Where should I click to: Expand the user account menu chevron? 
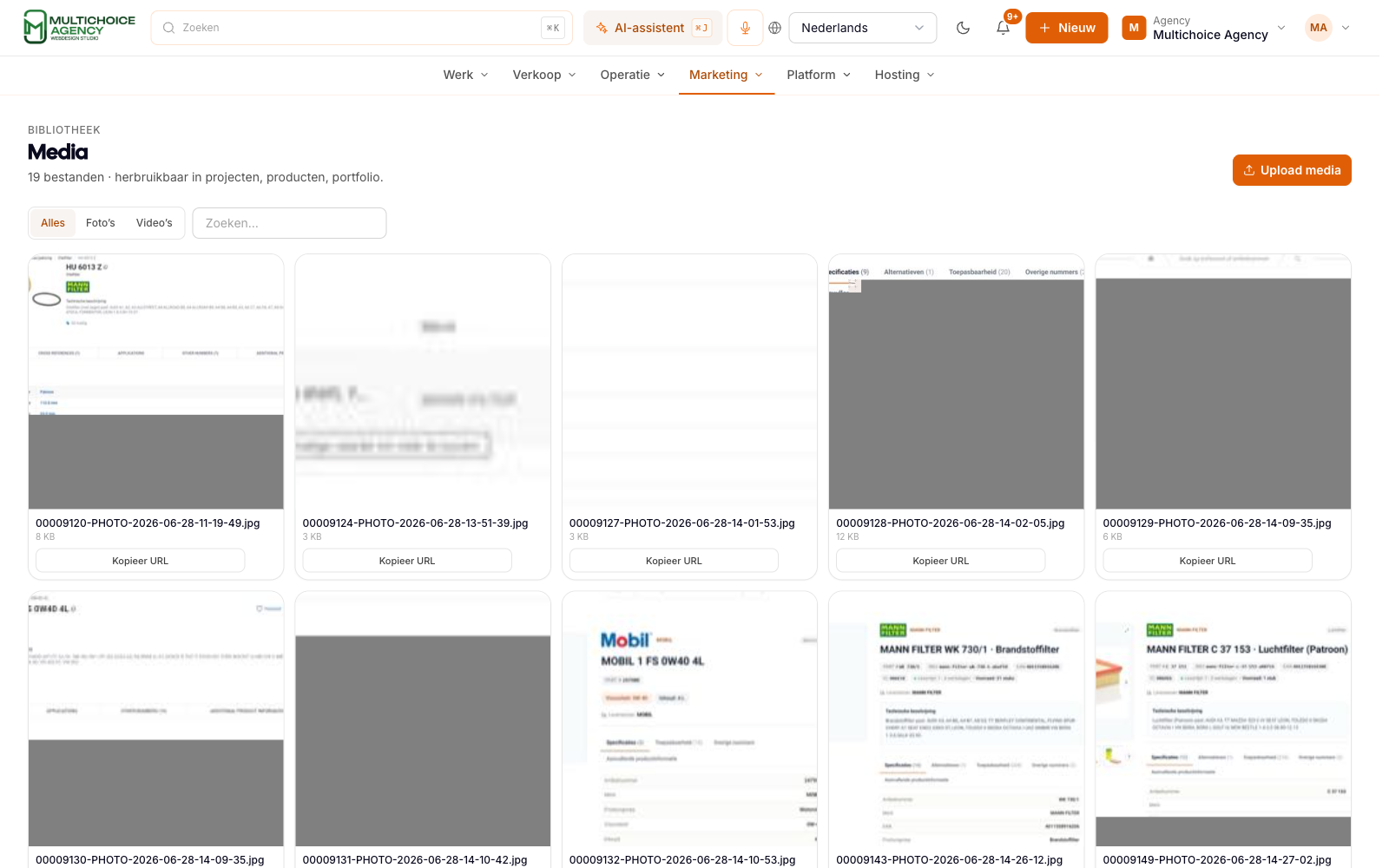click(x=1346, y=28)
